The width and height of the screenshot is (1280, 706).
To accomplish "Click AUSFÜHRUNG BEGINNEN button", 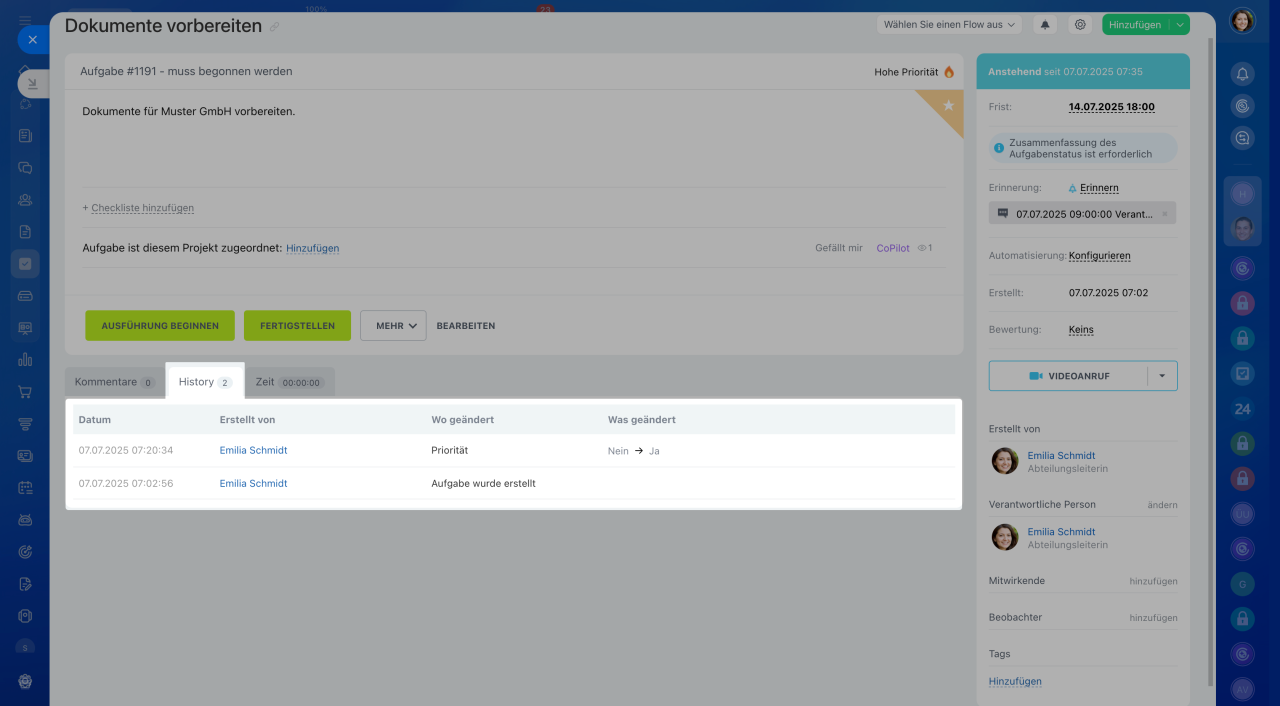I will (x=160, y=326).
